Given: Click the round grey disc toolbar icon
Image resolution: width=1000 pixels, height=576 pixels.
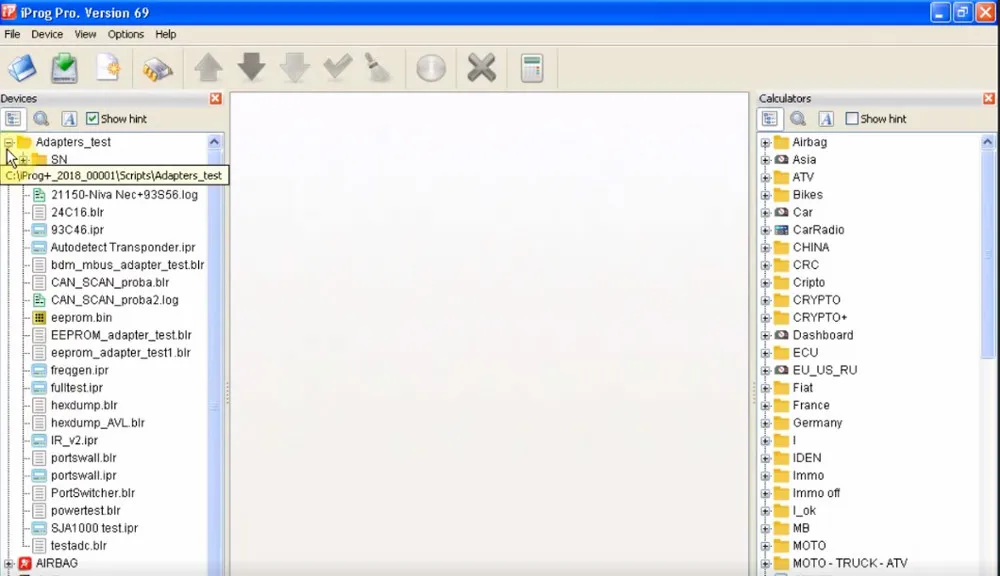Looking at the screenshot, I should [x=430, y=68].
